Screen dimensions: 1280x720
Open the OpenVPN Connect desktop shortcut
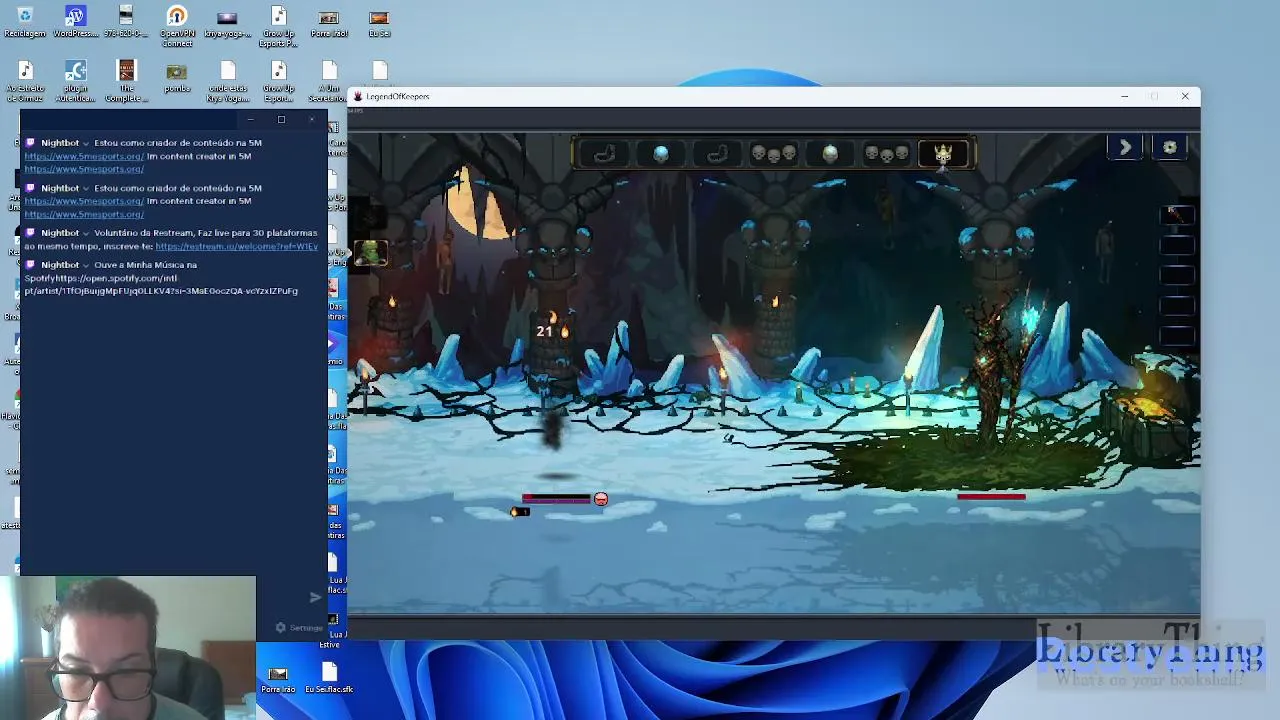pyautogui.click(x=177, y=26)
